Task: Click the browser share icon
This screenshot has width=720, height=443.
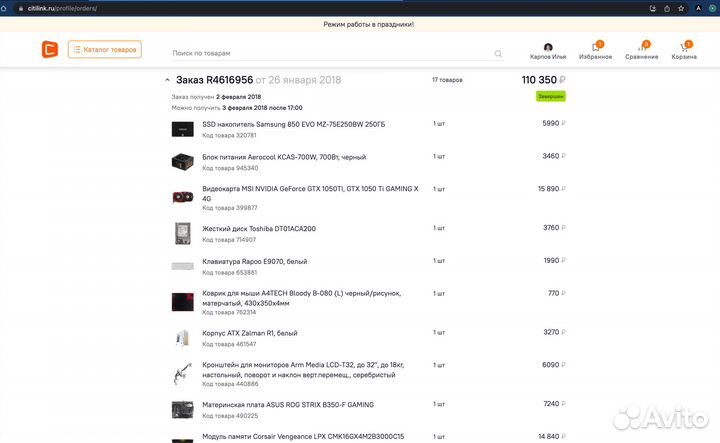Action: pyautogui.click(x=667, y=8)
